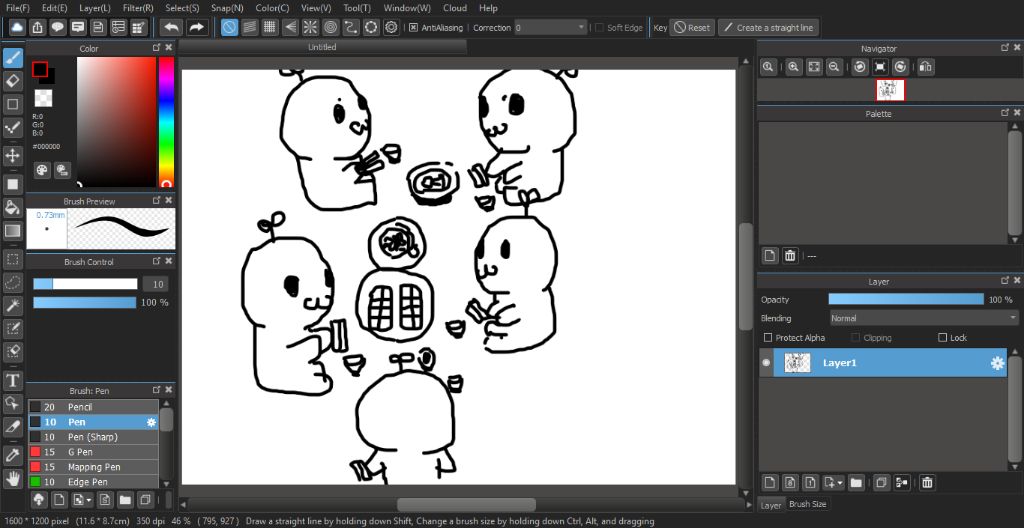The height and width of the screenshot is (528, 1024).
Task: Select the Eraser tool
Action: click(x=12, y=81)
